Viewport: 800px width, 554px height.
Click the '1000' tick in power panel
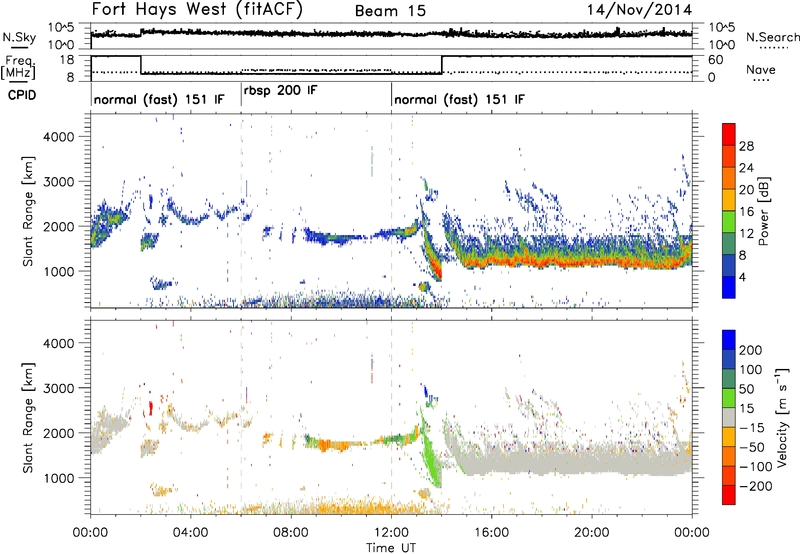(x=59, y=271)
